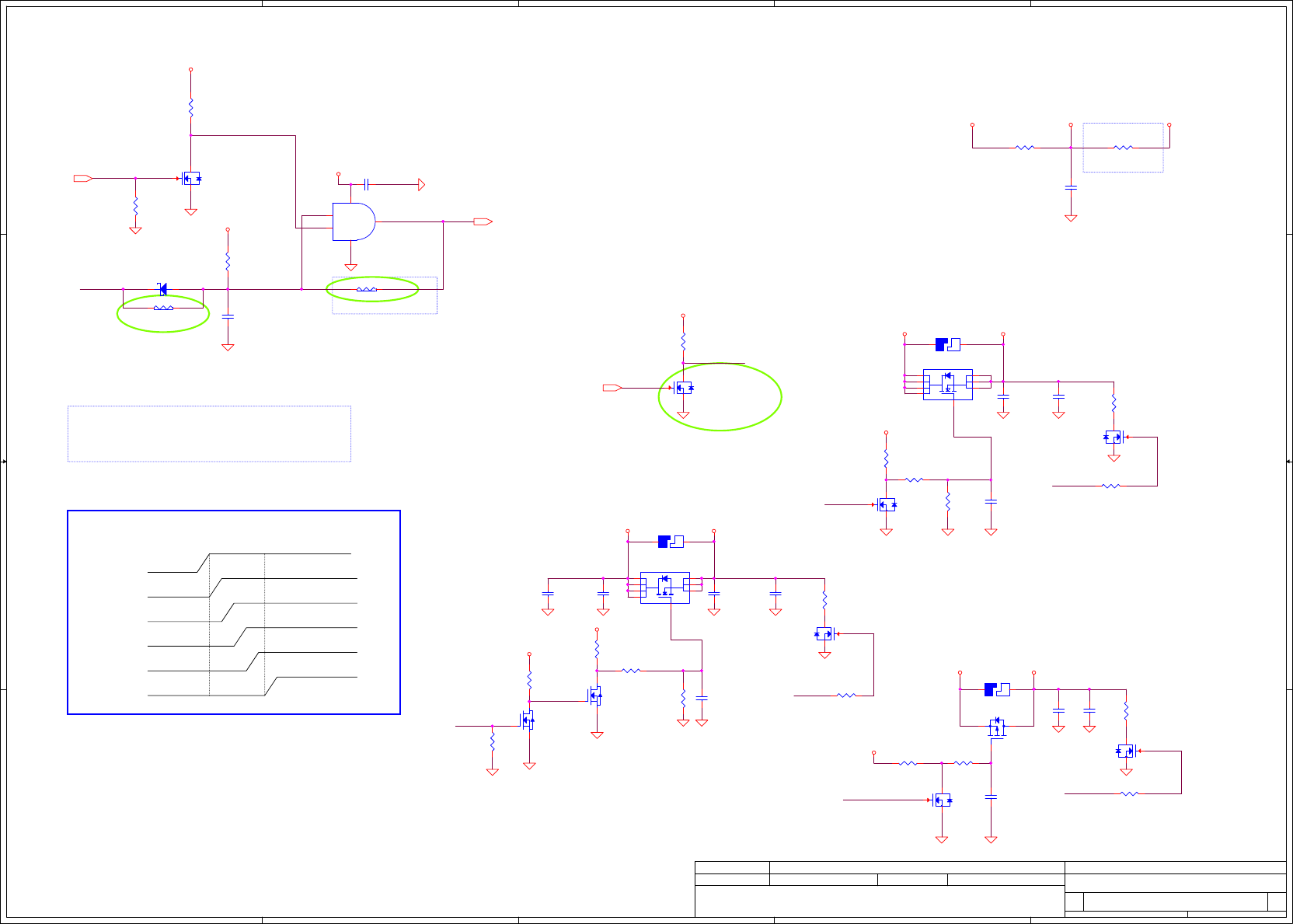Click the output port after the AND gate
The image size is (1293, 924).
click(483, 221)
